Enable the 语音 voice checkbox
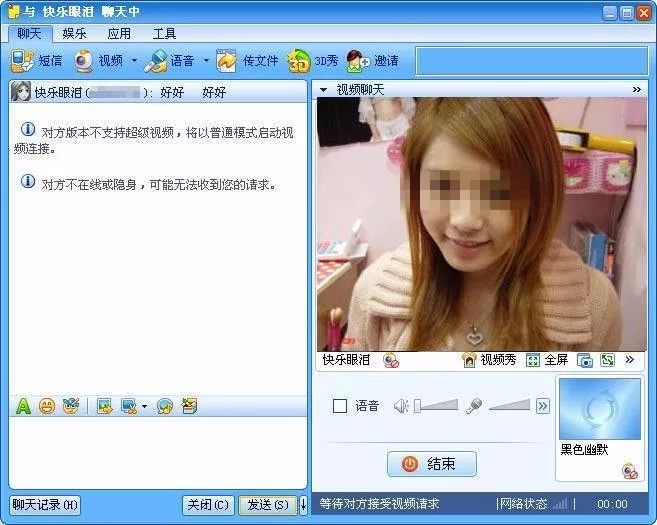This screenshot has height=525, width=657. click(x=340, y=406)
